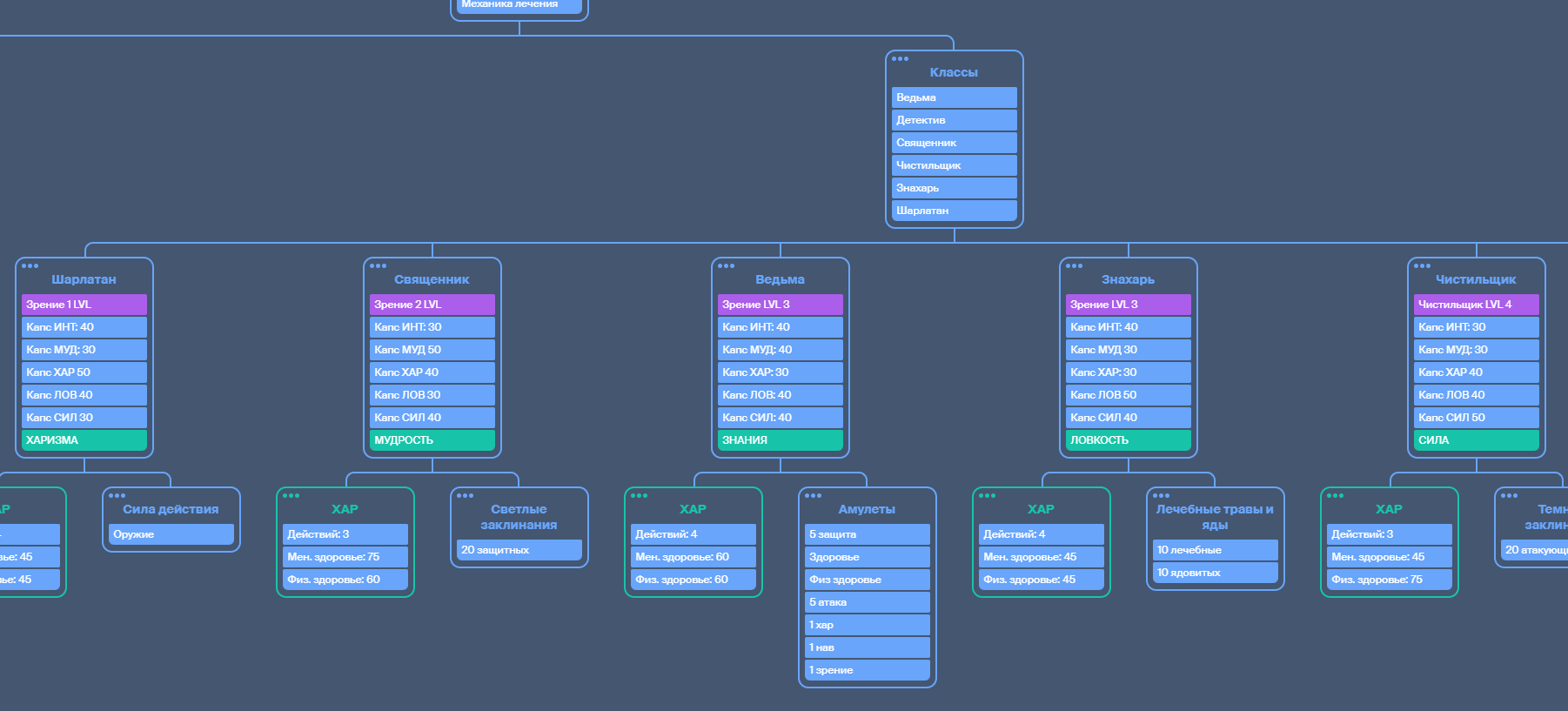Open three-dot menu on Шарлатан card
Screen dimensions: 1568x711
coord(30,266)
